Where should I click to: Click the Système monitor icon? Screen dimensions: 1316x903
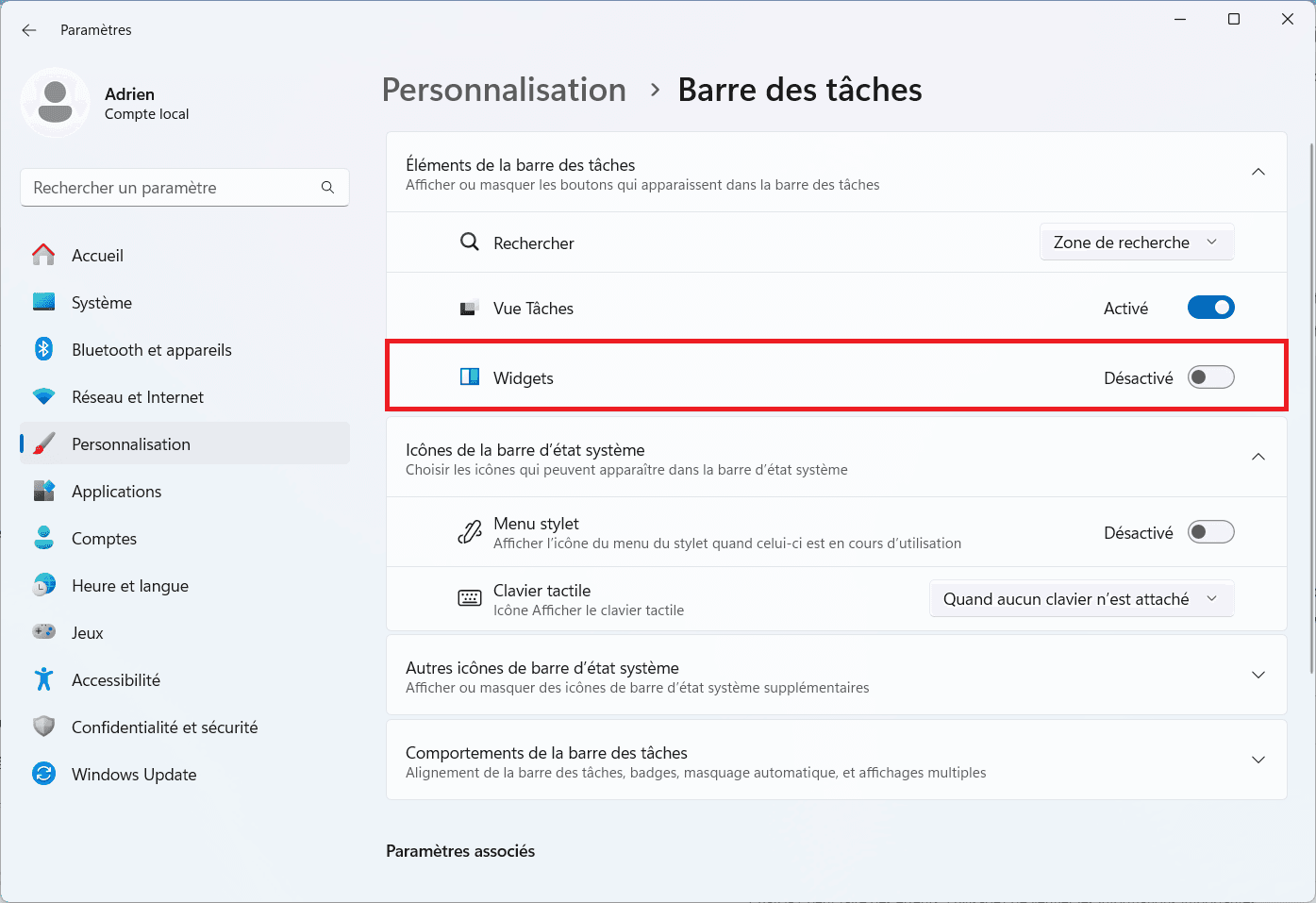[x=43, y=302]
